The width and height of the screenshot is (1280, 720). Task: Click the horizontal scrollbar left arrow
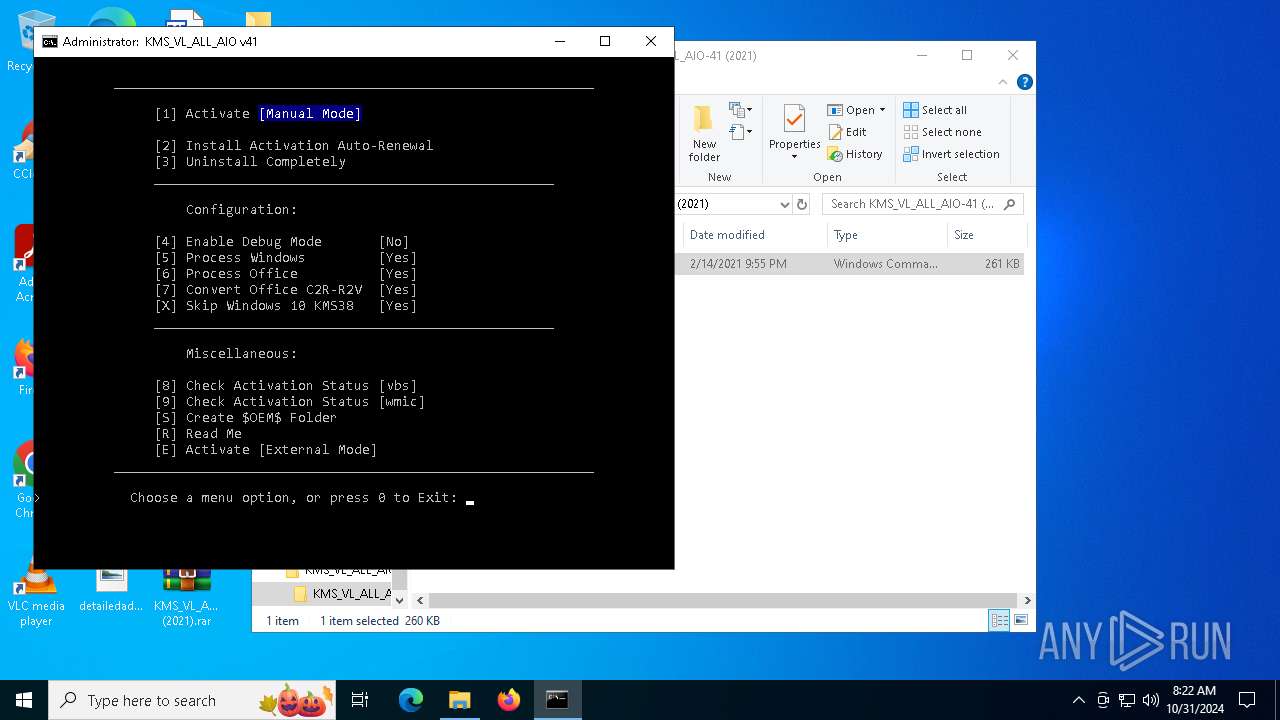[420, 600]
